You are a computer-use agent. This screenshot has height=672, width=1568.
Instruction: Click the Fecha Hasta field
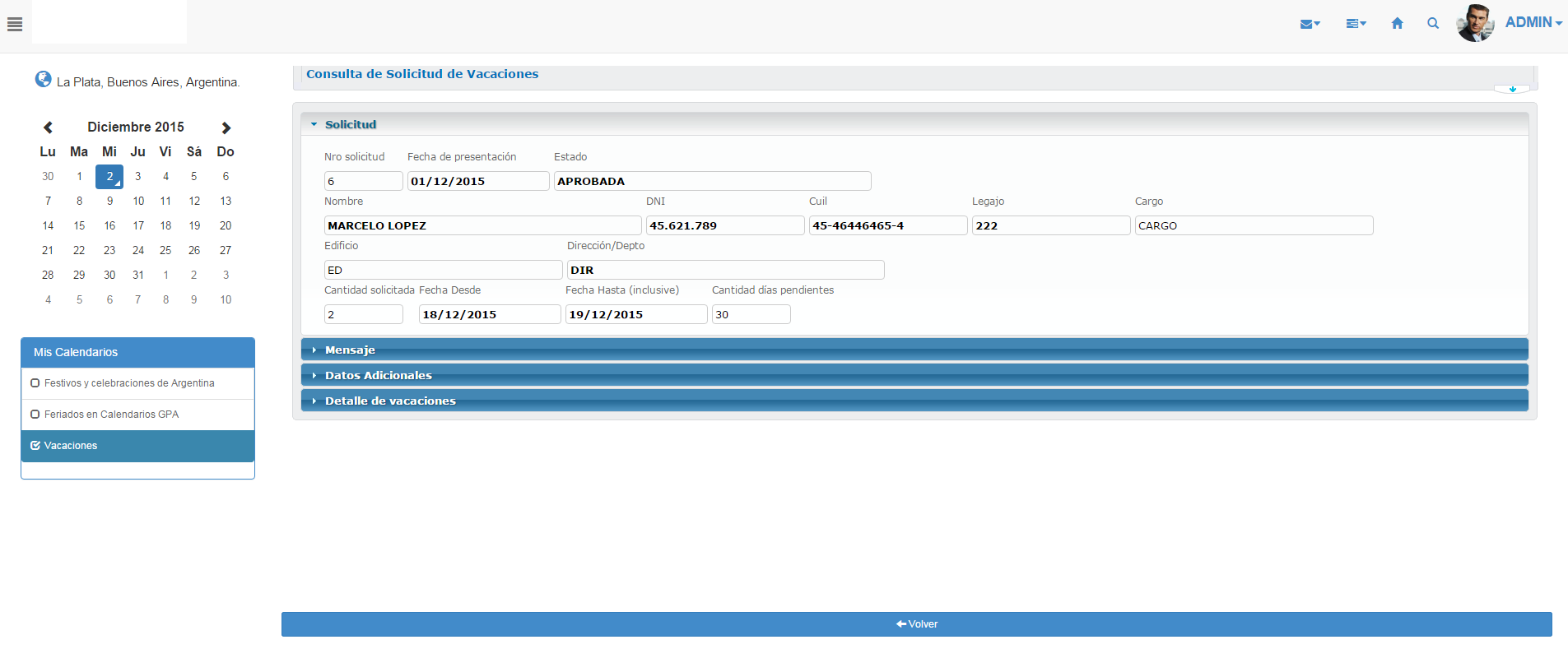point(636,314)
